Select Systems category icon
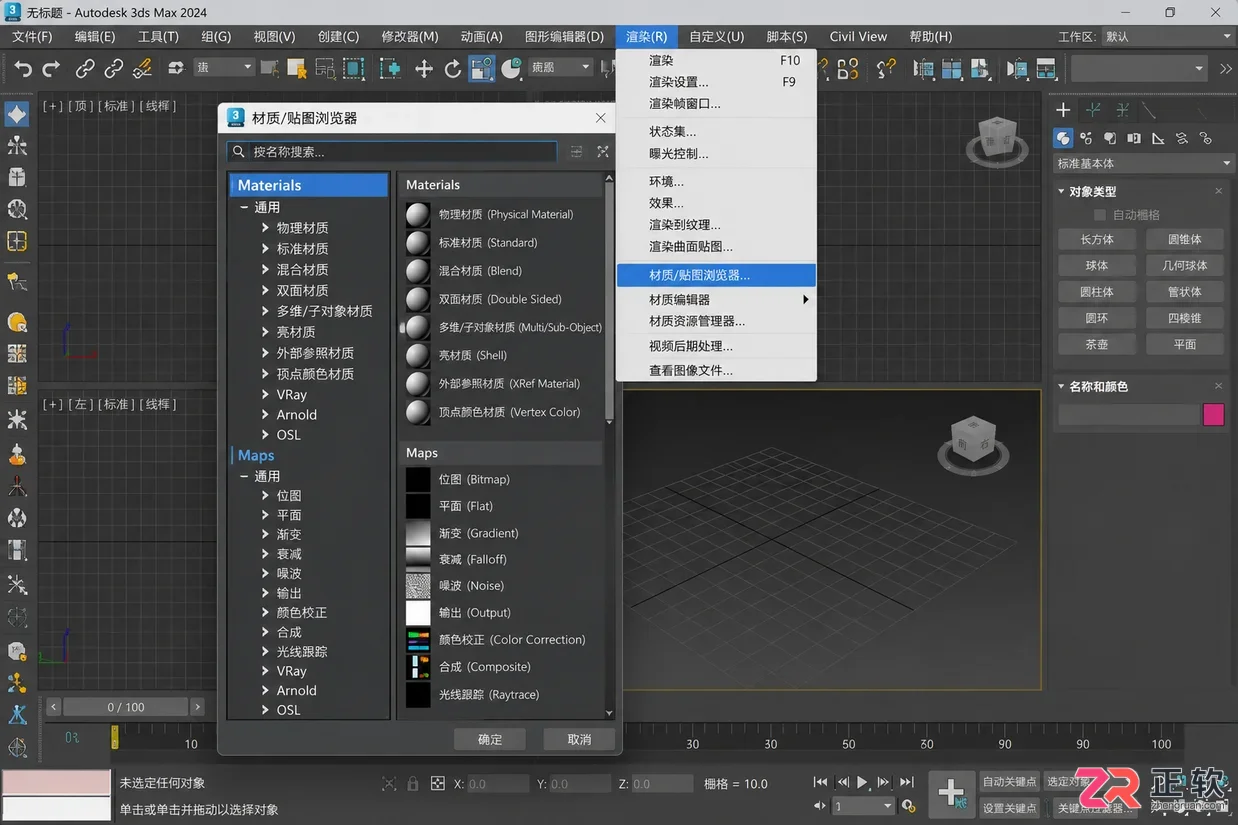 1206,138
